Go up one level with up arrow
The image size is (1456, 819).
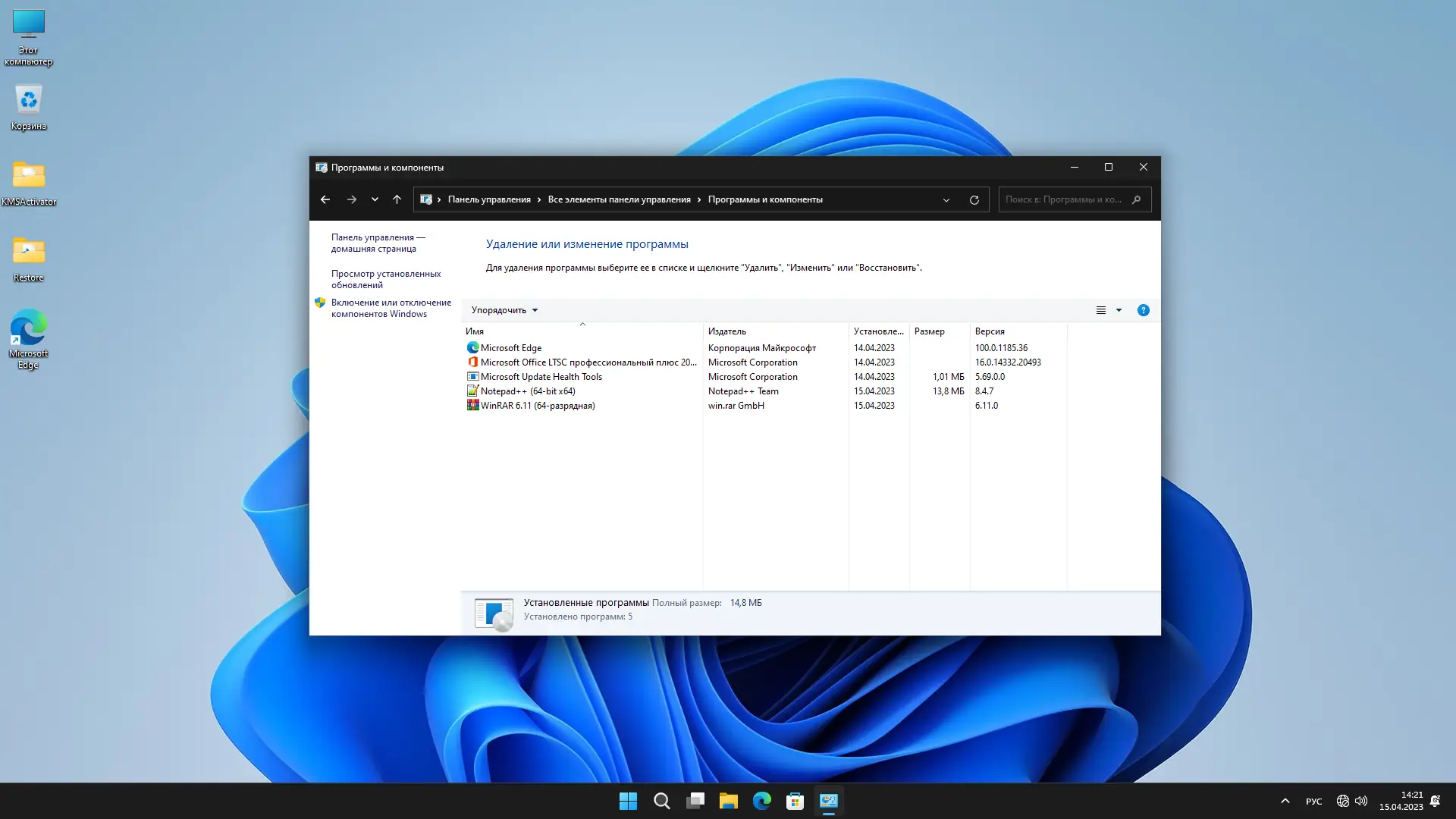point(397,199)
